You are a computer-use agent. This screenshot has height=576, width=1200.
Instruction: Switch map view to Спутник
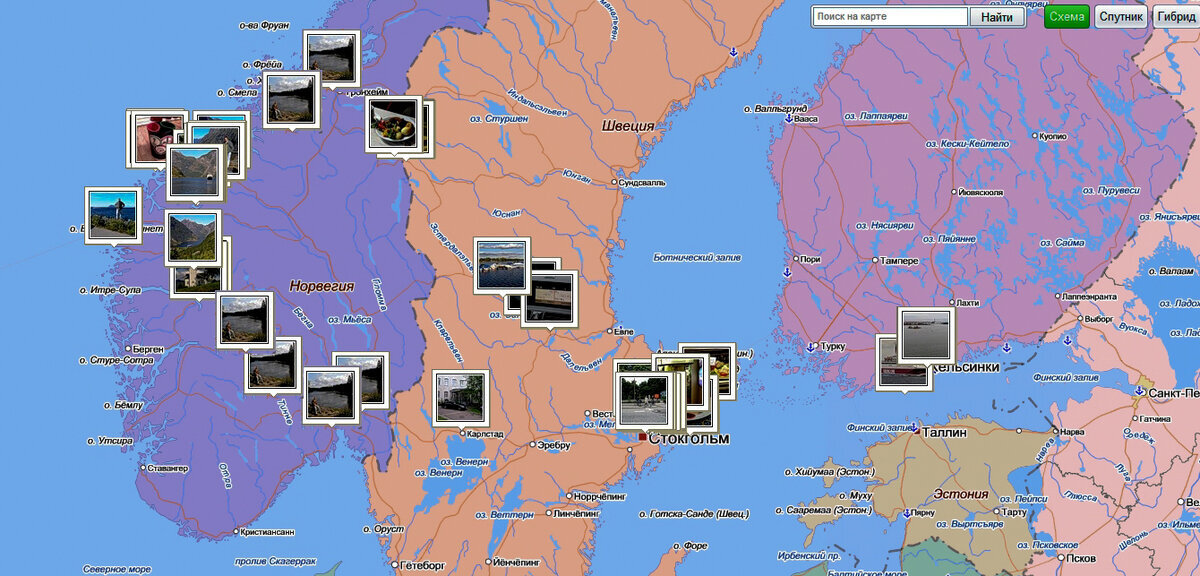(1121, 17)
